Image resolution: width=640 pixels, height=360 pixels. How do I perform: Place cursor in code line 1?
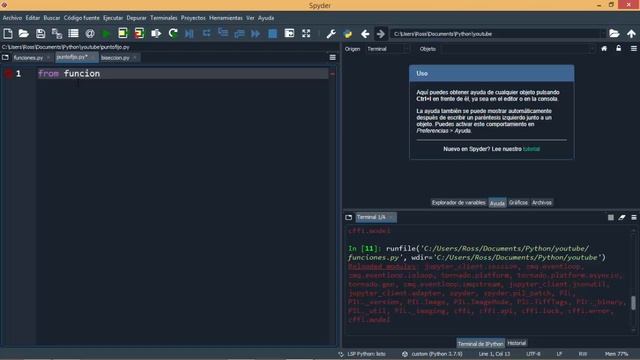click(183, 73)
